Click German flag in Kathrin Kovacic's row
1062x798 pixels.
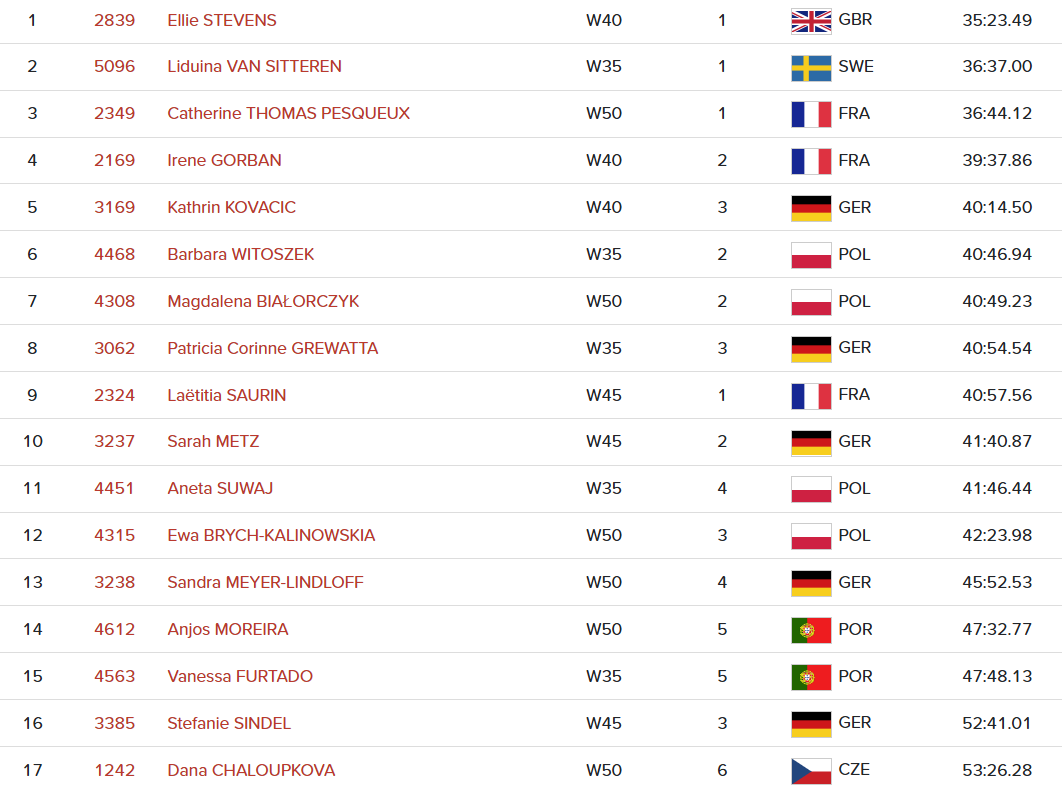click(811, 208)
